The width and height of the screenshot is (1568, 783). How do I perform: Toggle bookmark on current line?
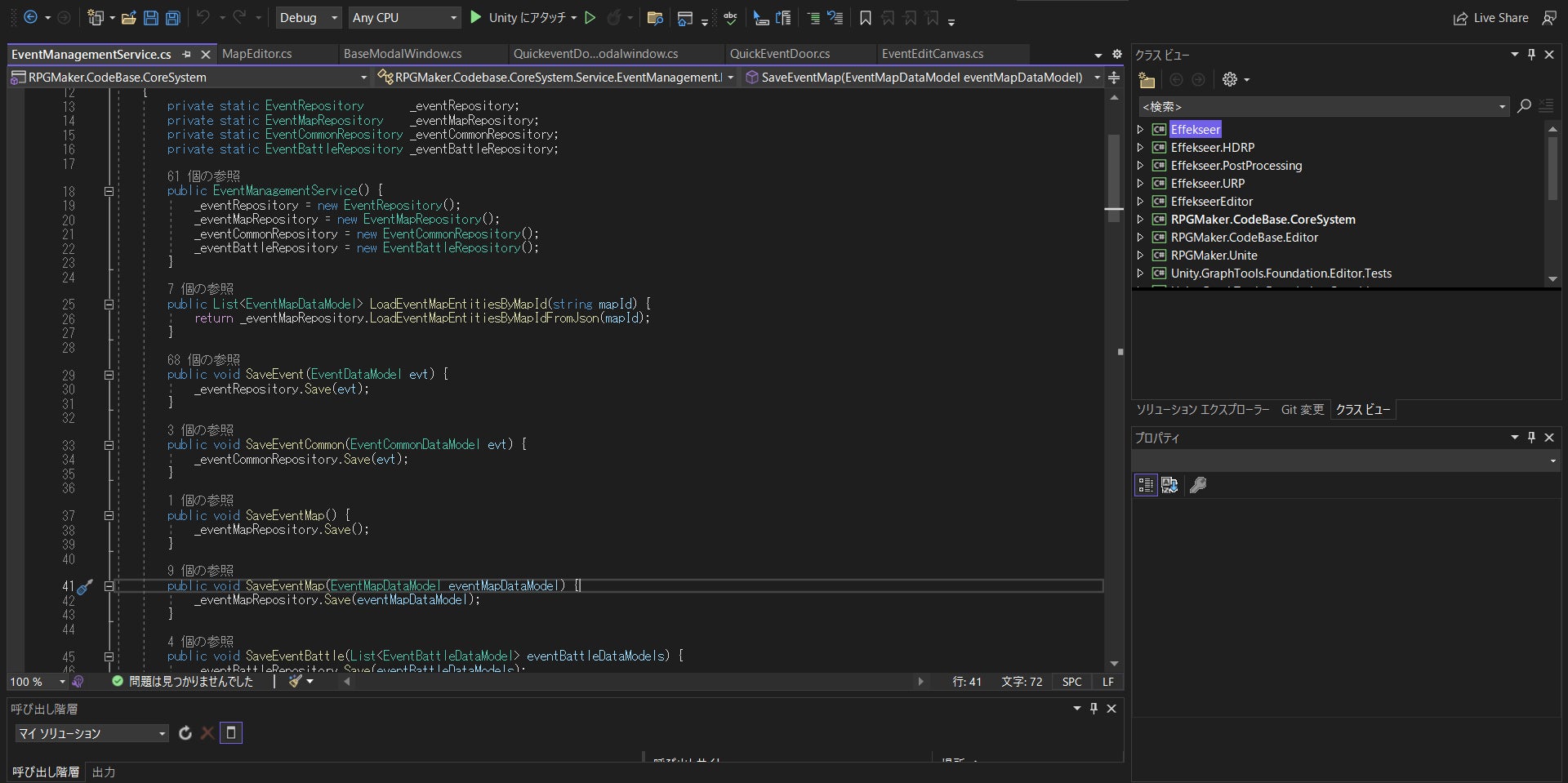click(x=866, y=17)
